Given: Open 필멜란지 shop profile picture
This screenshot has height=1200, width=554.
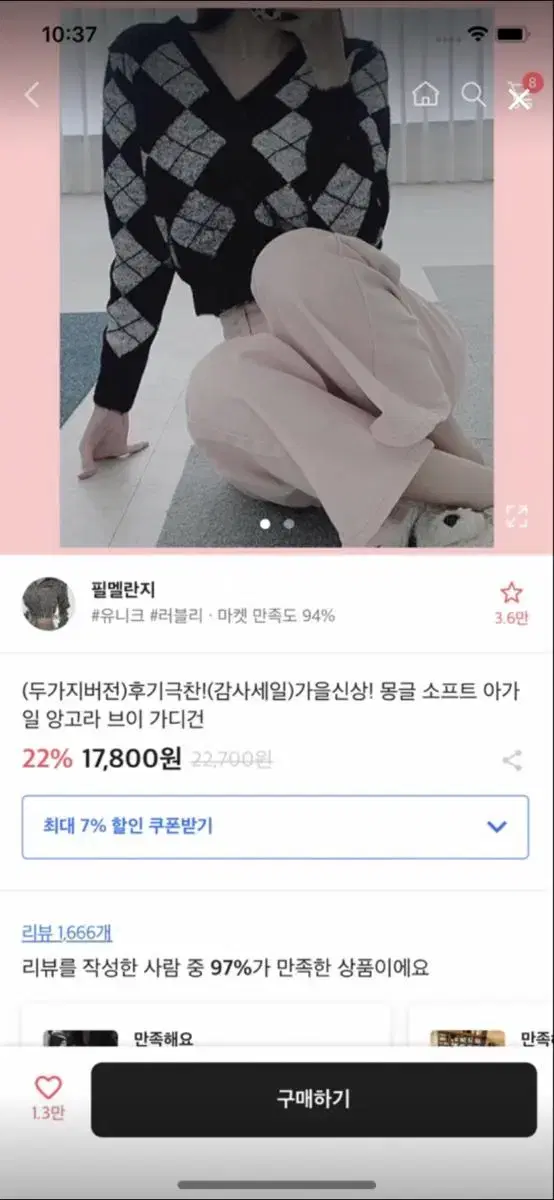Looking at the screenshot, I should (x=48, y=603).
